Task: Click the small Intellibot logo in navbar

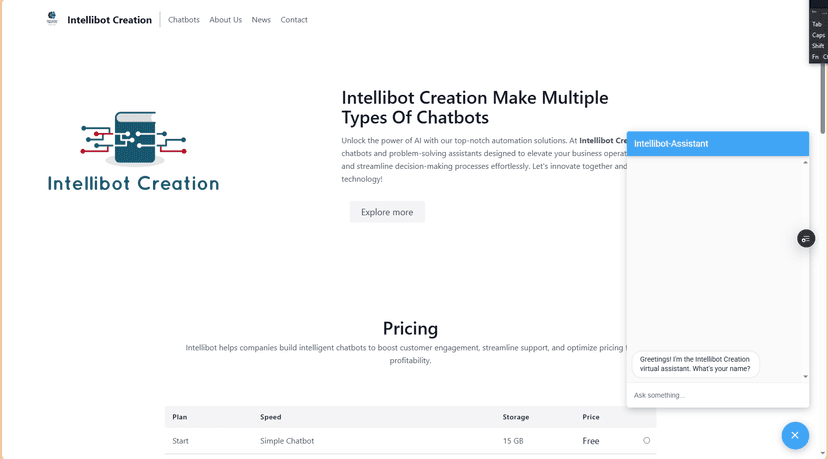Action: coord(52,18)
